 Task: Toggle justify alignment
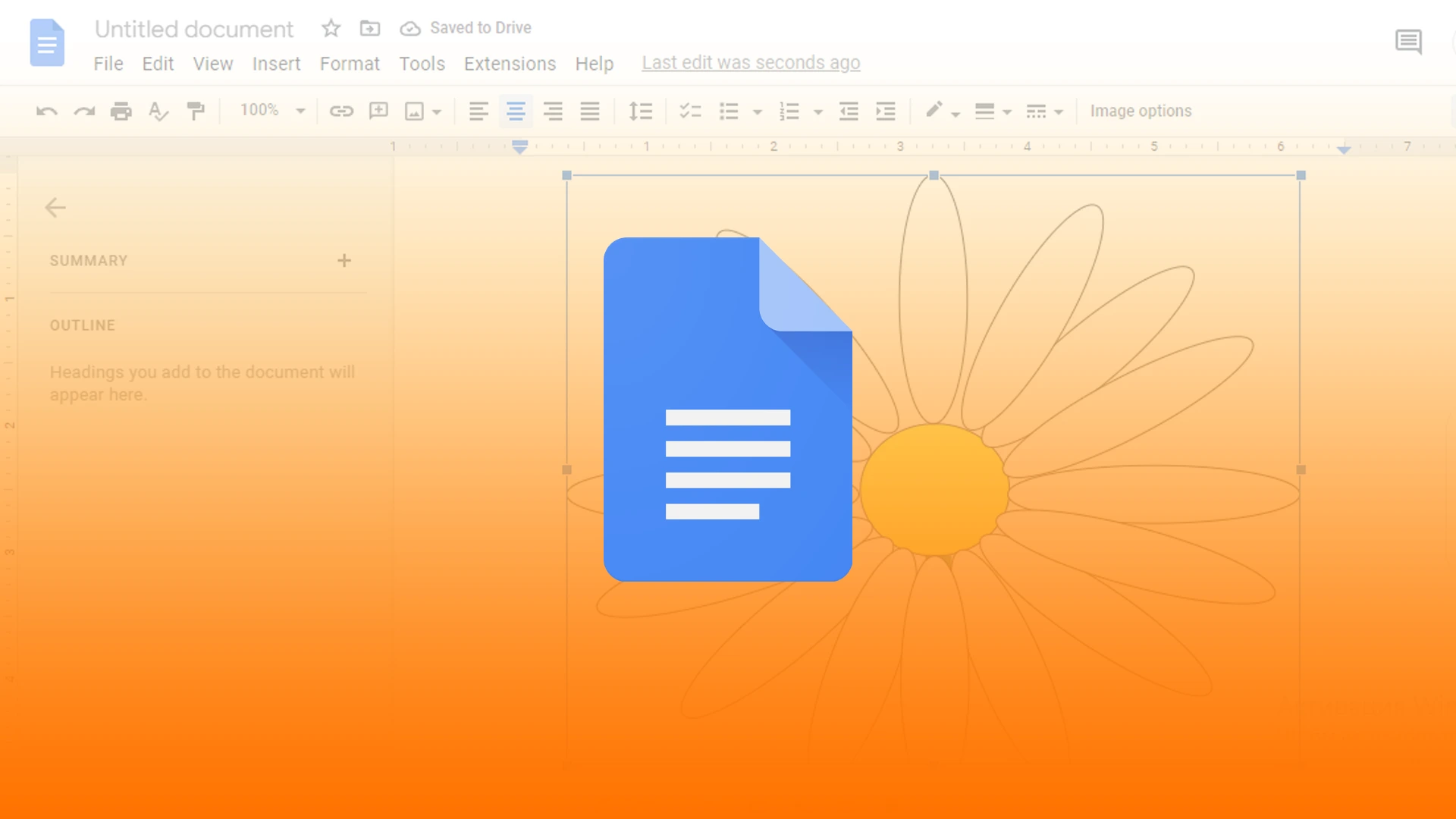pos(590,111)
